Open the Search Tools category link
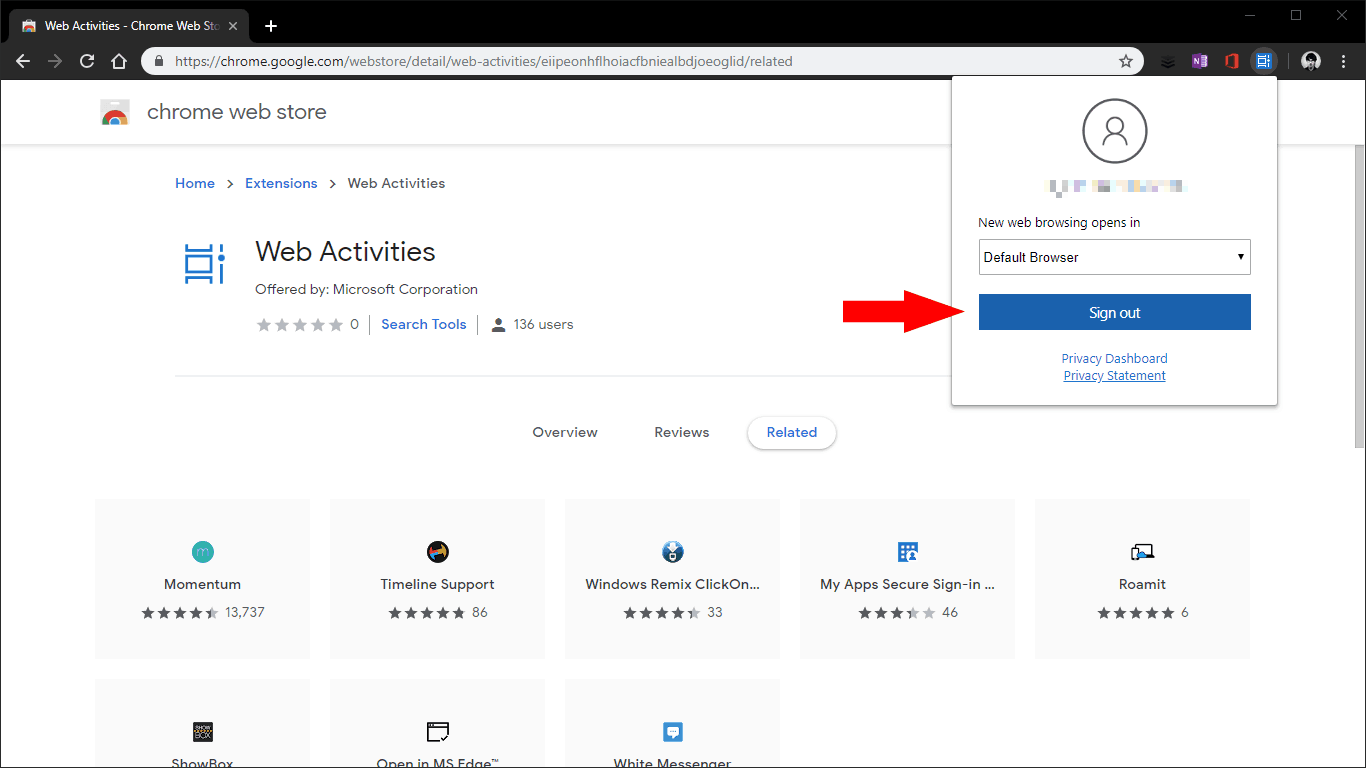 coord(424,324)
